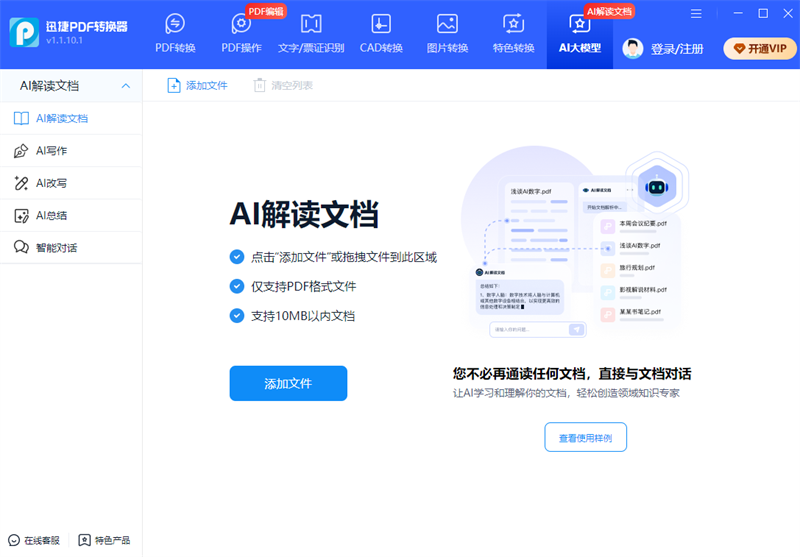The image size is (800, 557).
Task: Open 登录/注册 login link
Action: 677,49
